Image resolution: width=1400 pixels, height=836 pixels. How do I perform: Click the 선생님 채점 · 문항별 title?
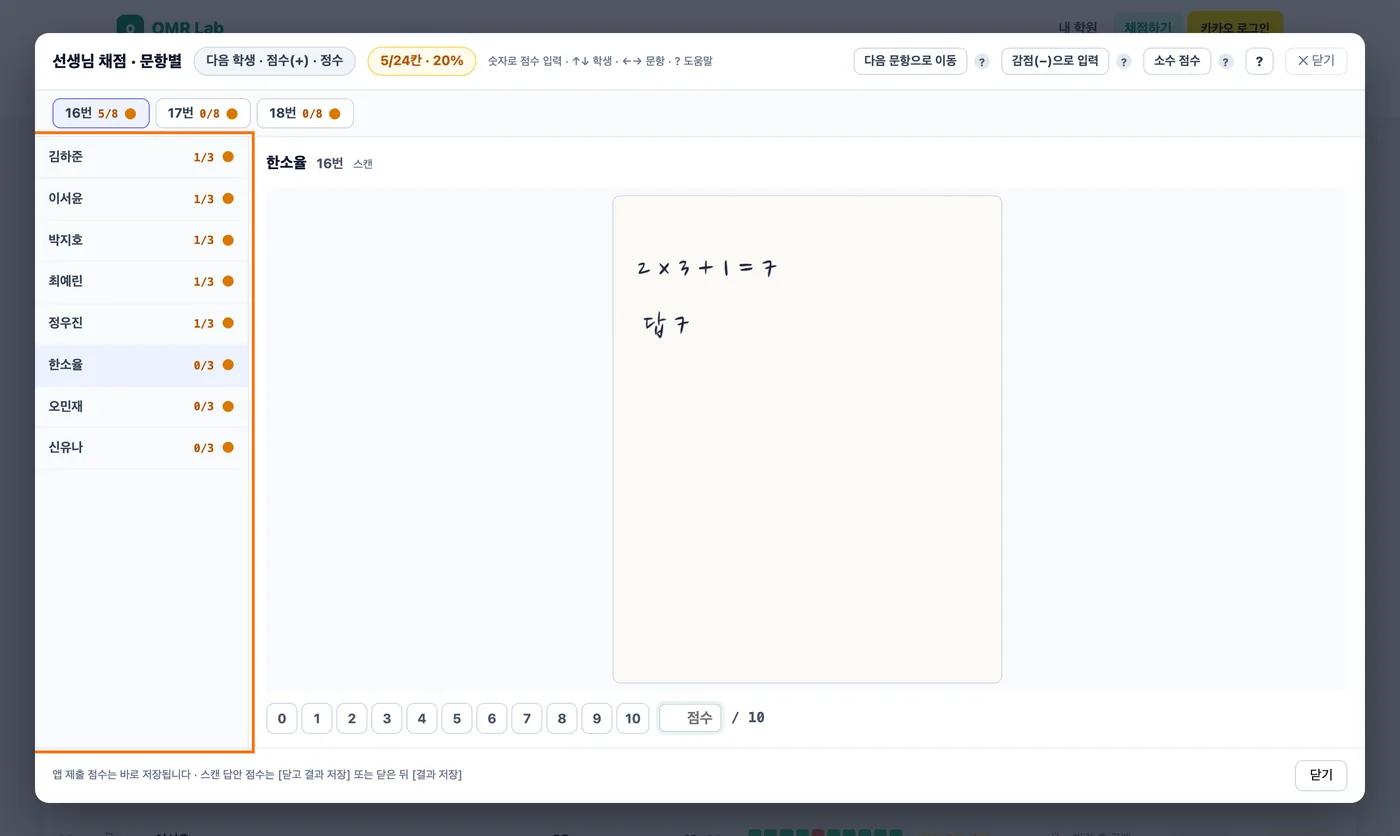(x=117, y=61)
